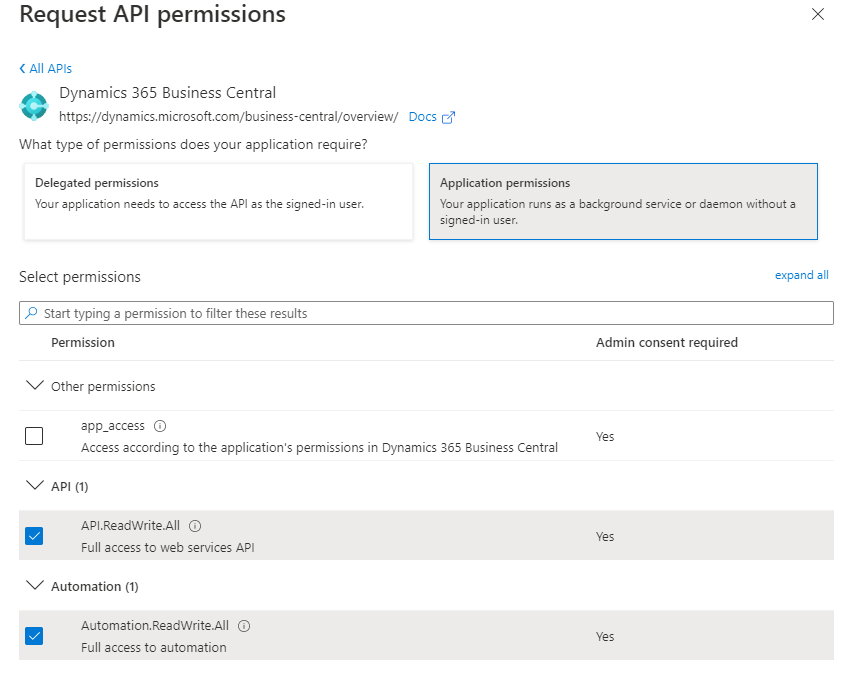Collapse the Other permissions group
The width and height of the screenshot is (845, 692).
click(35, 386)
